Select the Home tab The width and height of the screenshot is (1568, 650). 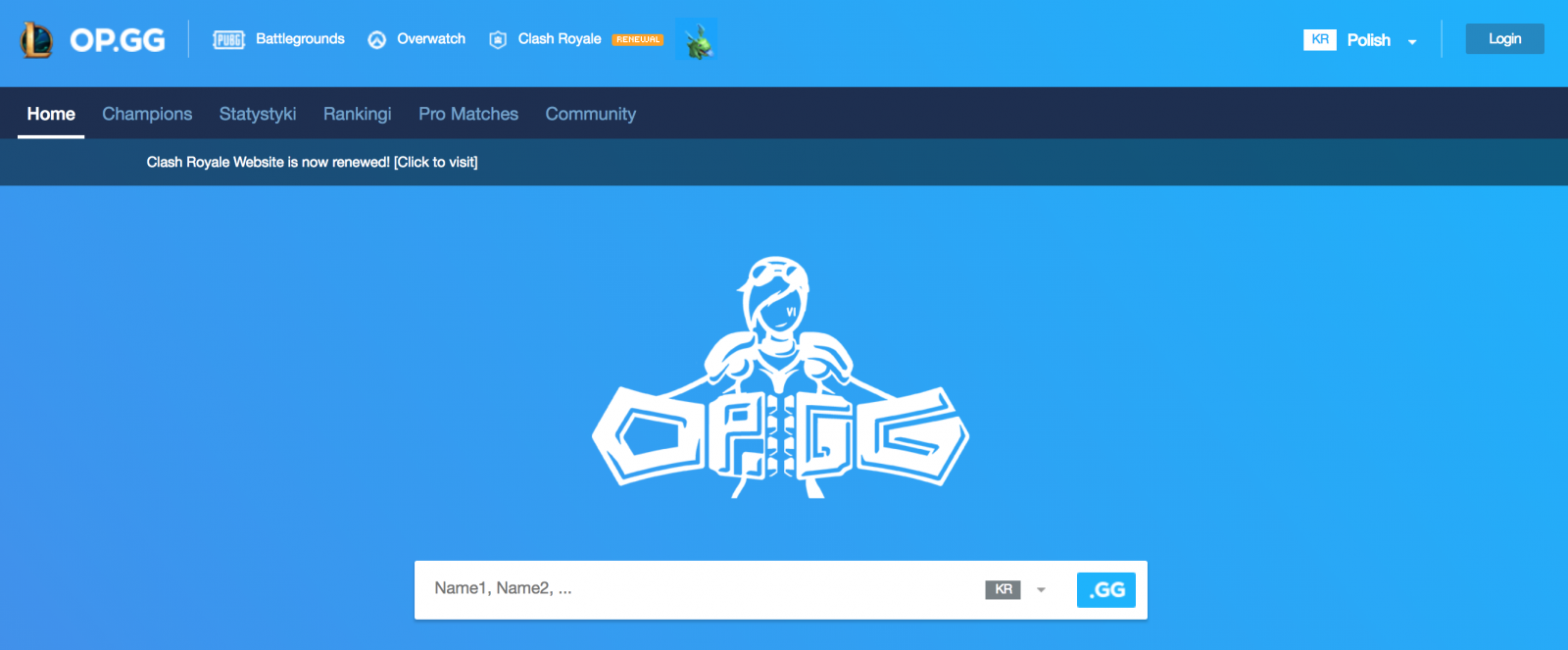[51, 114]
